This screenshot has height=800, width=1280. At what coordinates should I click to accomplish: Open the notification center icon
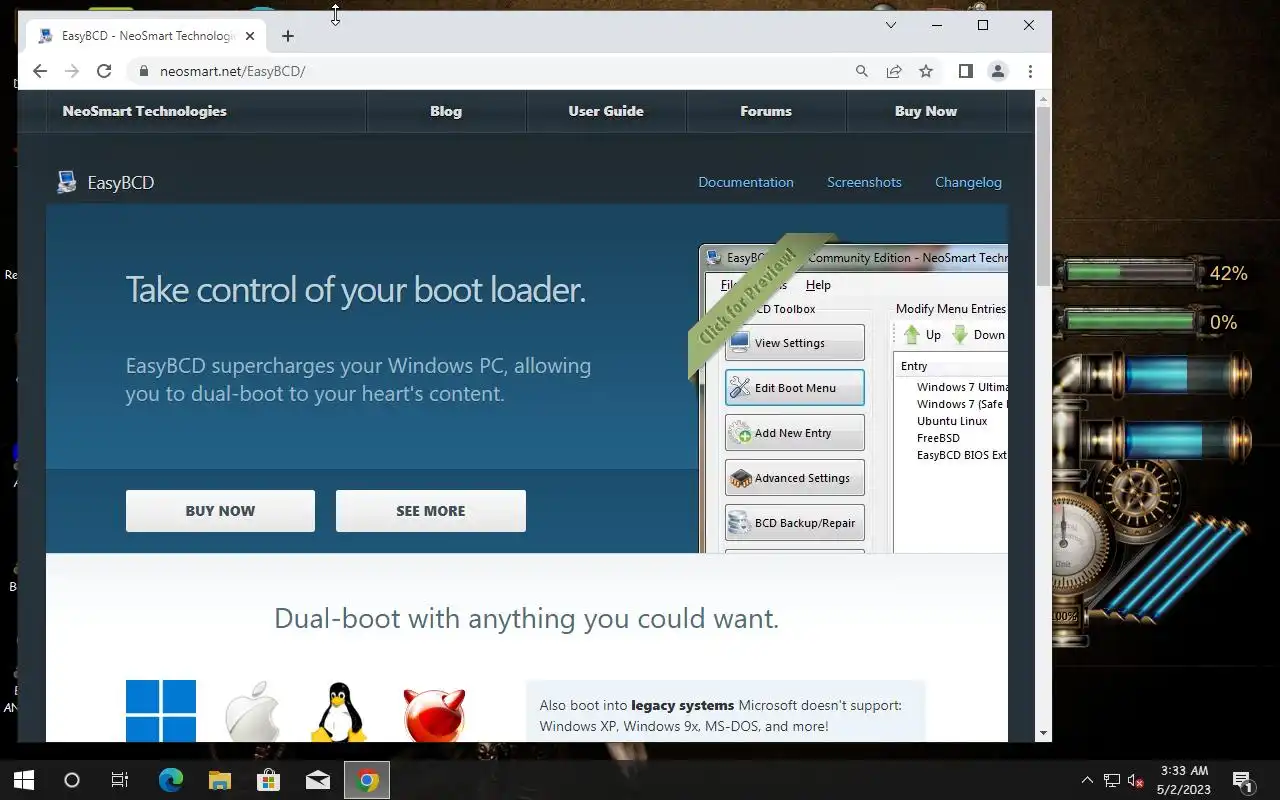pyautogui.click(x=1243, y=780)
